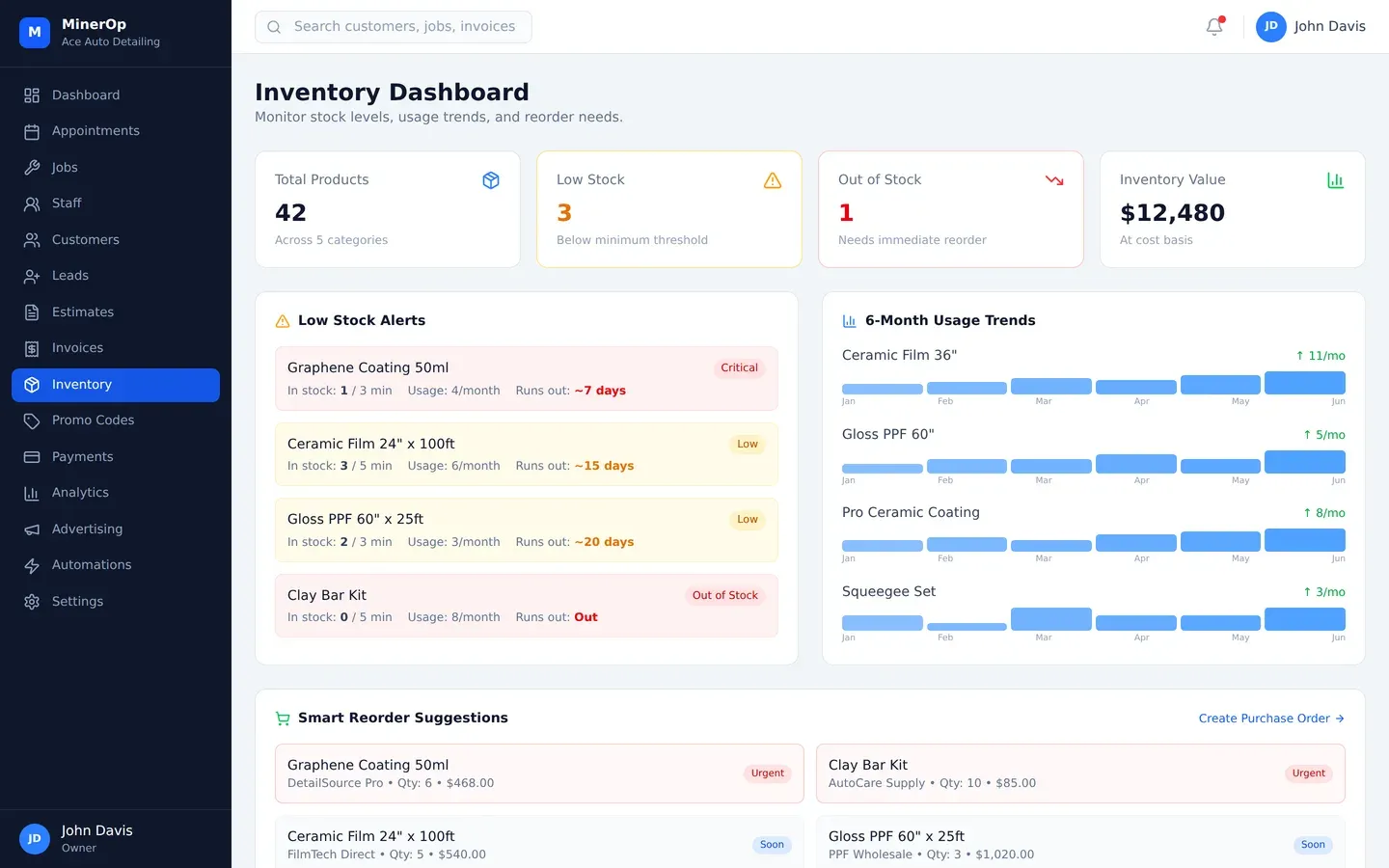1389x868 pixels.
Task: Select the Clay Bar Kit reorder suggestion
Action: coord(1079,773)
